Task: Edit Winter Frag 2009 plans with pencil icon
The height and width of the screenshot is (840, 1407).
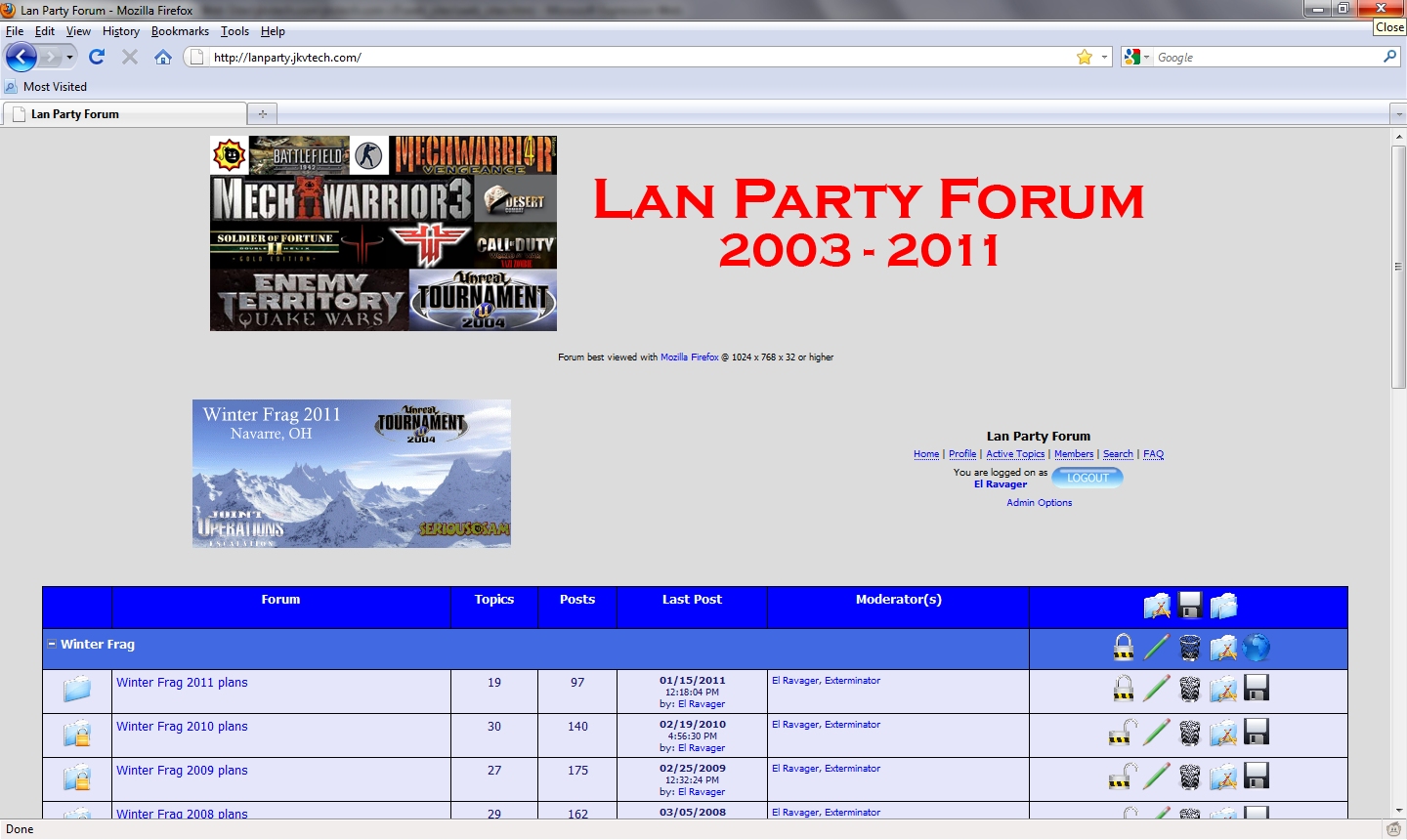Action: 1157,777
